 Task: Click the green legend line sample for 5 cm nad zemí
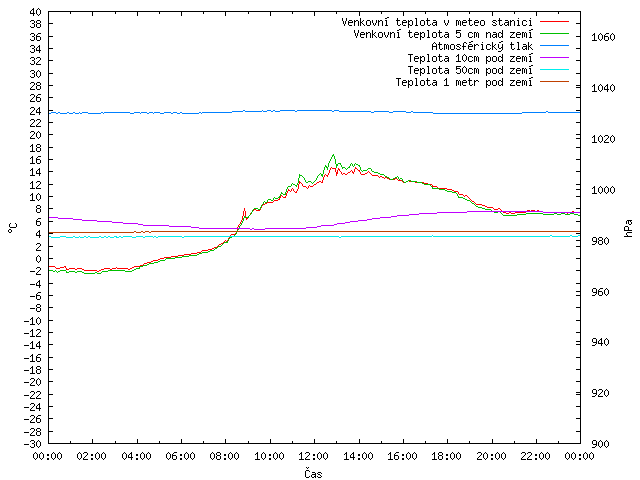pyautogui.click(x=554, y=33)
